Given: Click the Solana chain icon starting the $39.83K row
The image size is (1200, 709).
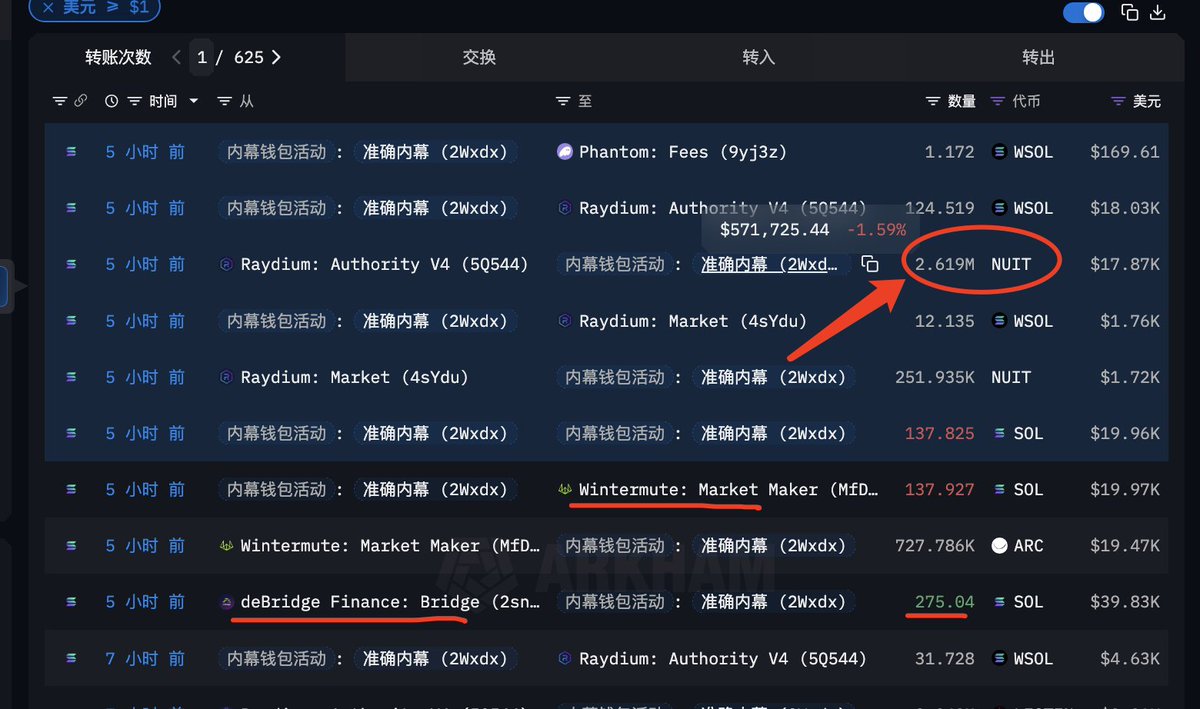Looking at the screenshot, I should click(71, 602).
